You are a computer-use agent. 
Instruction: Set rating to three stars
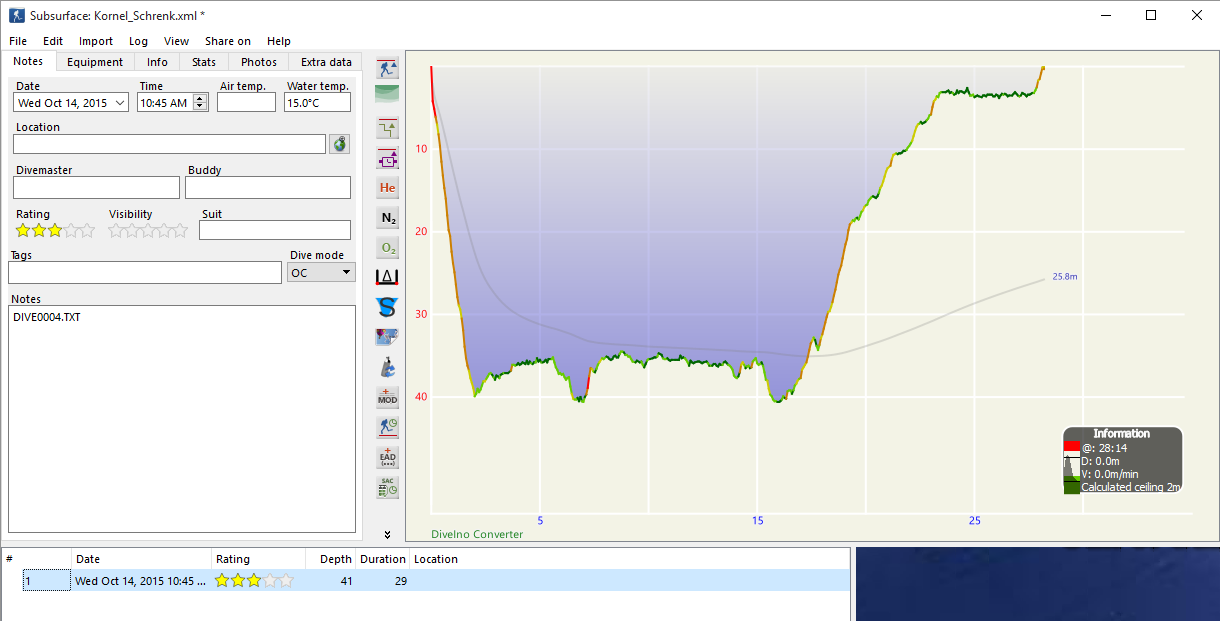coord(55,230)
